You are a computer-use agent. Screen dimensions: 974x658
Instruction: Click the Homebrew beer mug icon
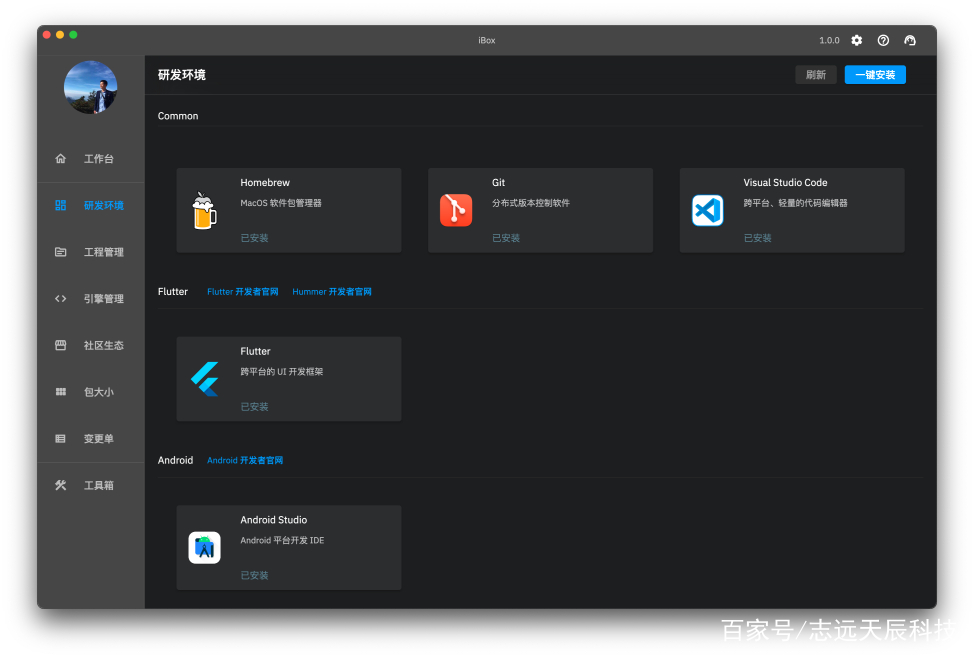click(x=204, y=210)
